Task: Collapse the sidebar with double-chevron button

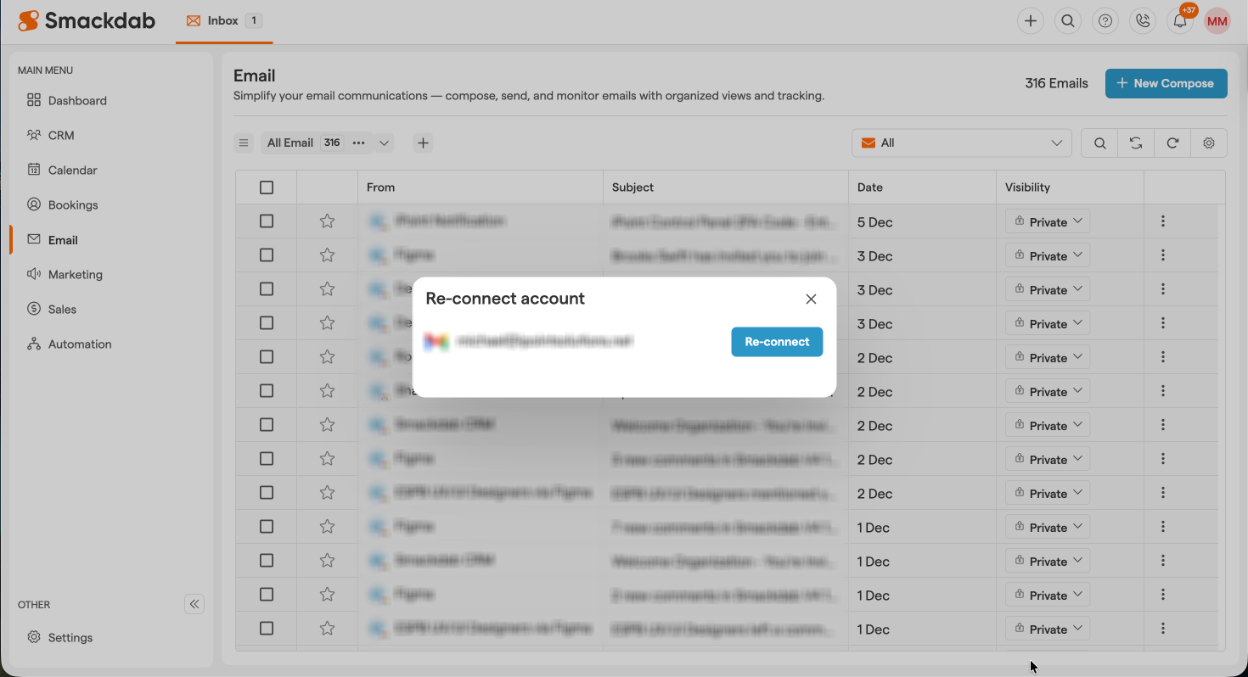Action: [194, 604]
